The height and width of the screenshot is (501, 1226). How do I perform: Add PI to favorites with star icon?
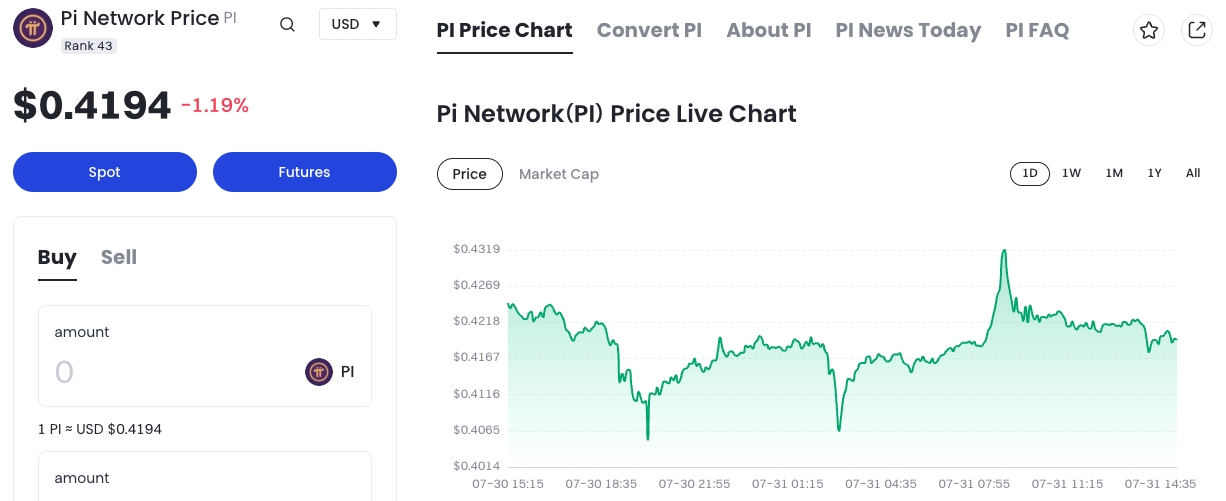pos(1149,30)
